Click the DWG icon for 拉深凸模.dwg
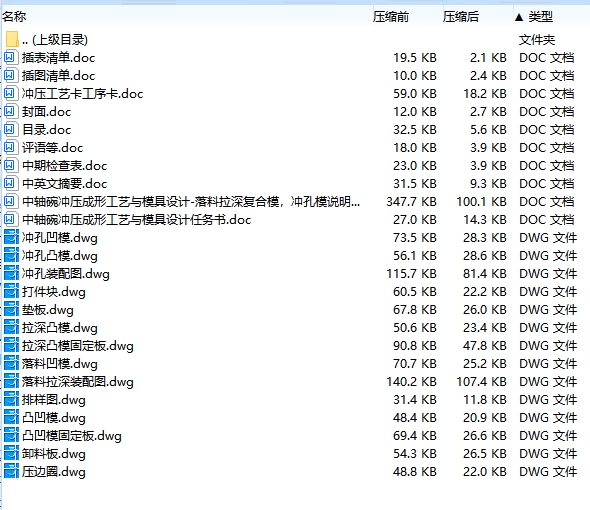This screenshot has height=510, width=590. [x=11, y=328]
